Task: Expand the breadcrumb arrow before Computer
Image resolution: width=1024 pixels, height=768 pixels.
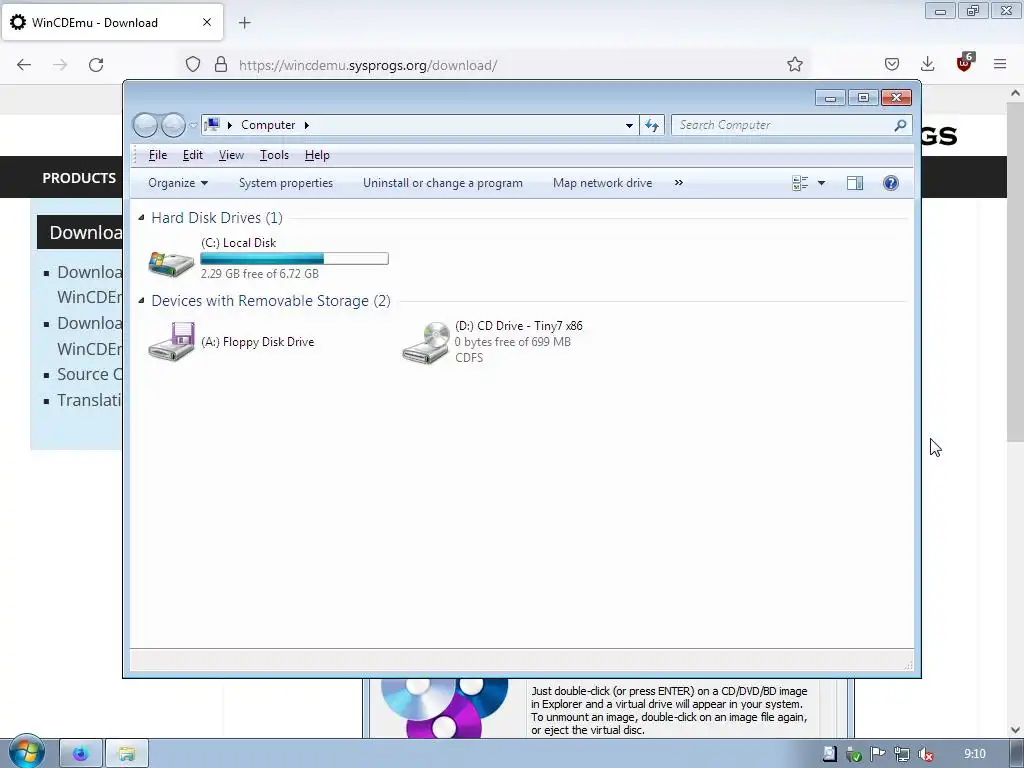Action: click(x=230, y=125)
